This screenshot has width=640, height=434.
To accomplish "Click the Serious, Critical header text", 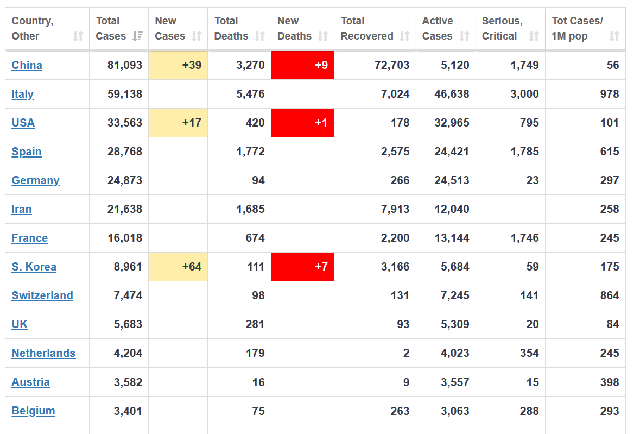I will 502,29.
